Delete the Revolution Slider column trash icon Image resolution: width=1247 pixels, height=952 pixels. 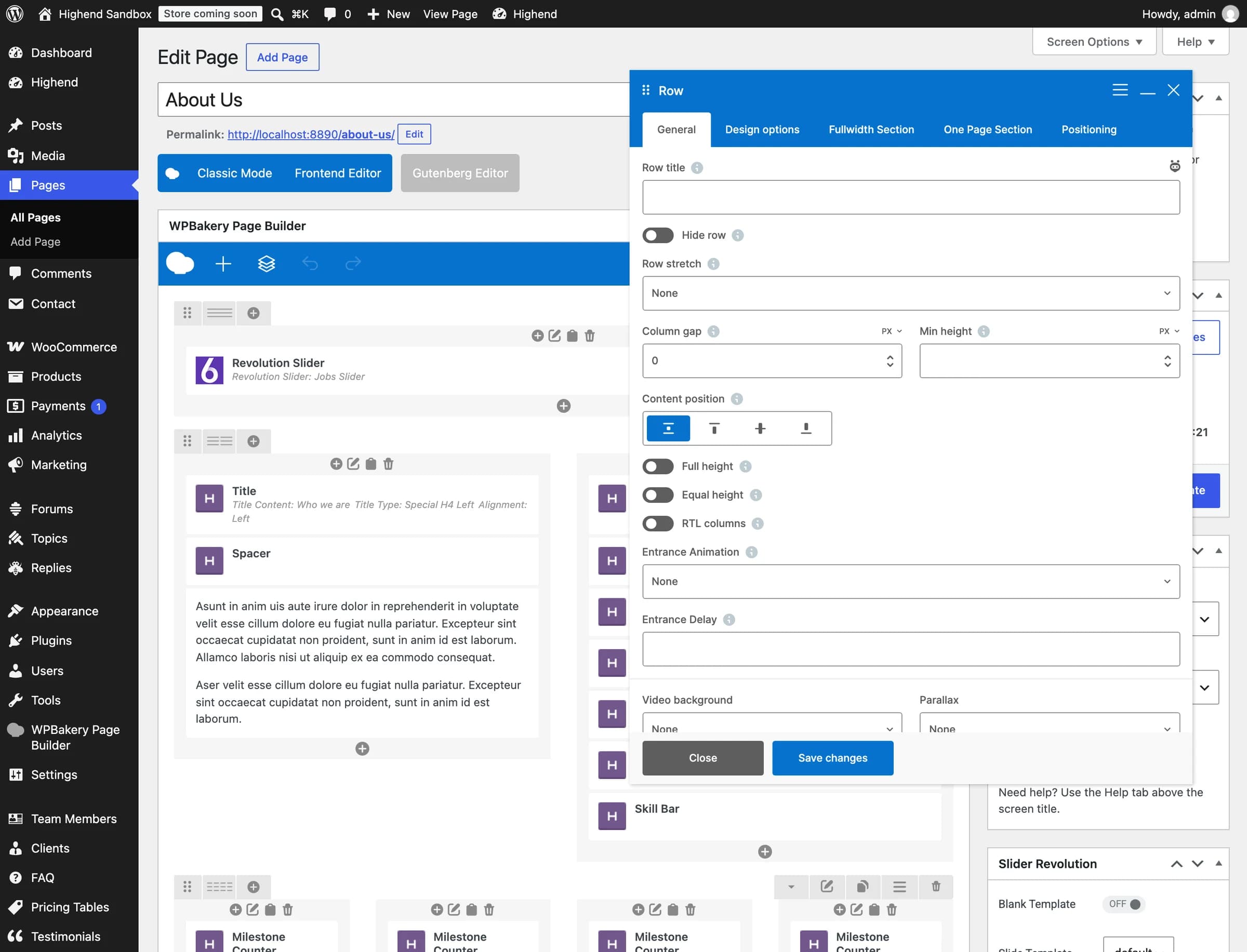pos(590,336)
